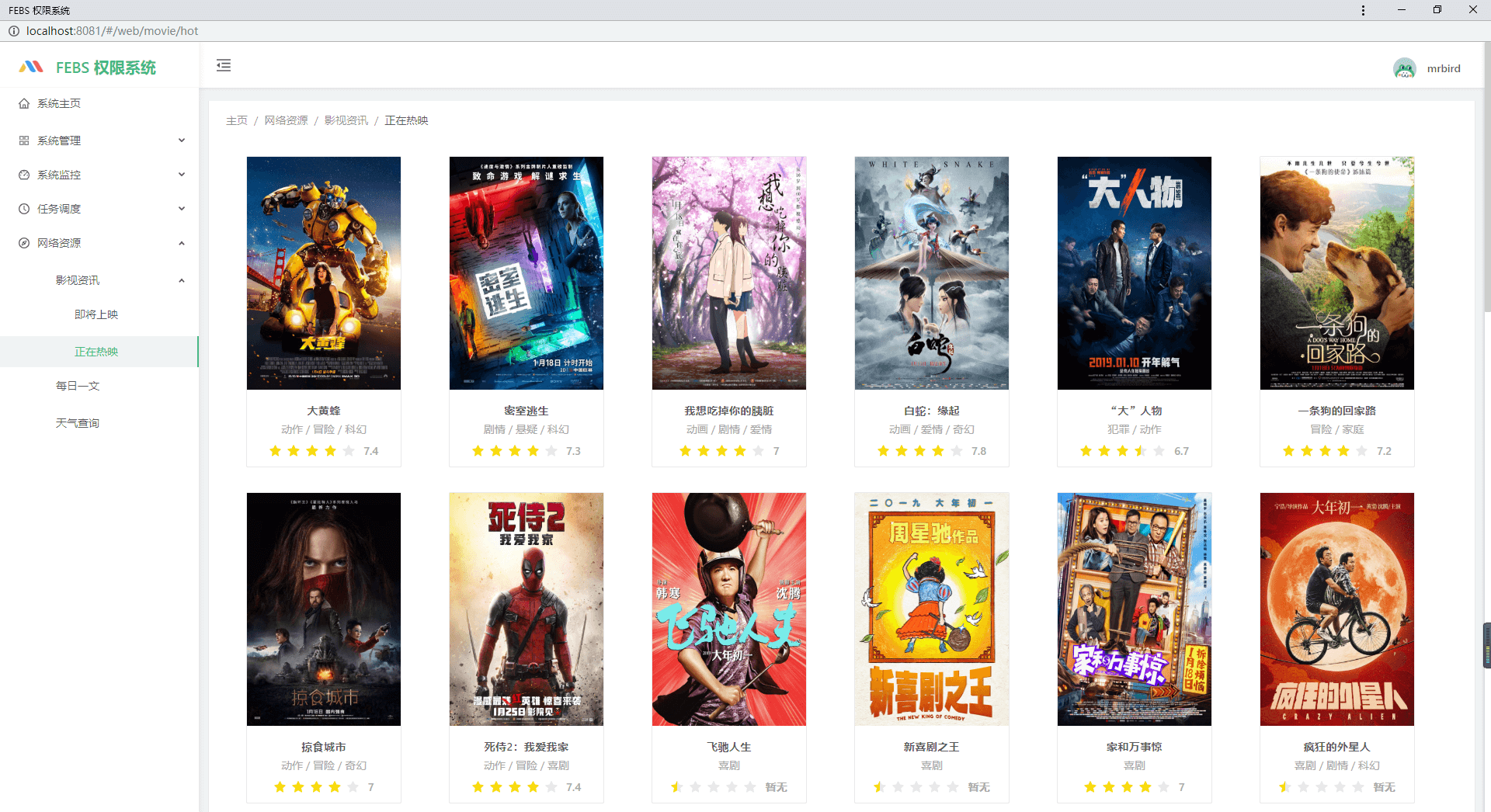Image resolution: width=1491 pixels, height=812 pixels.
Task: Click 影视资讯 in the breadcrumb
Action: click(346, 120)
